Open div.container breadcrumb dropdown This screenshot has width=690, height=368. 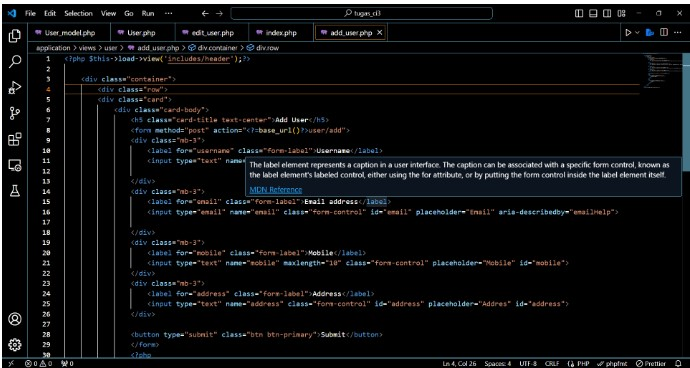pyautogui.click(x=213, y=48)
